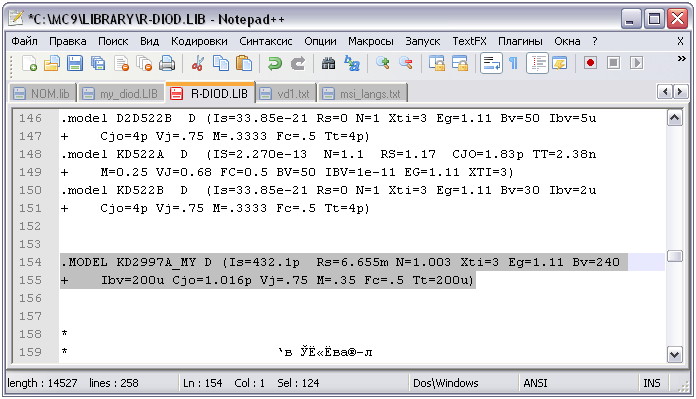Zoom out with magnifier minus icon
Image resolution: width=696 pixels, height=399 pixels.
406,63
